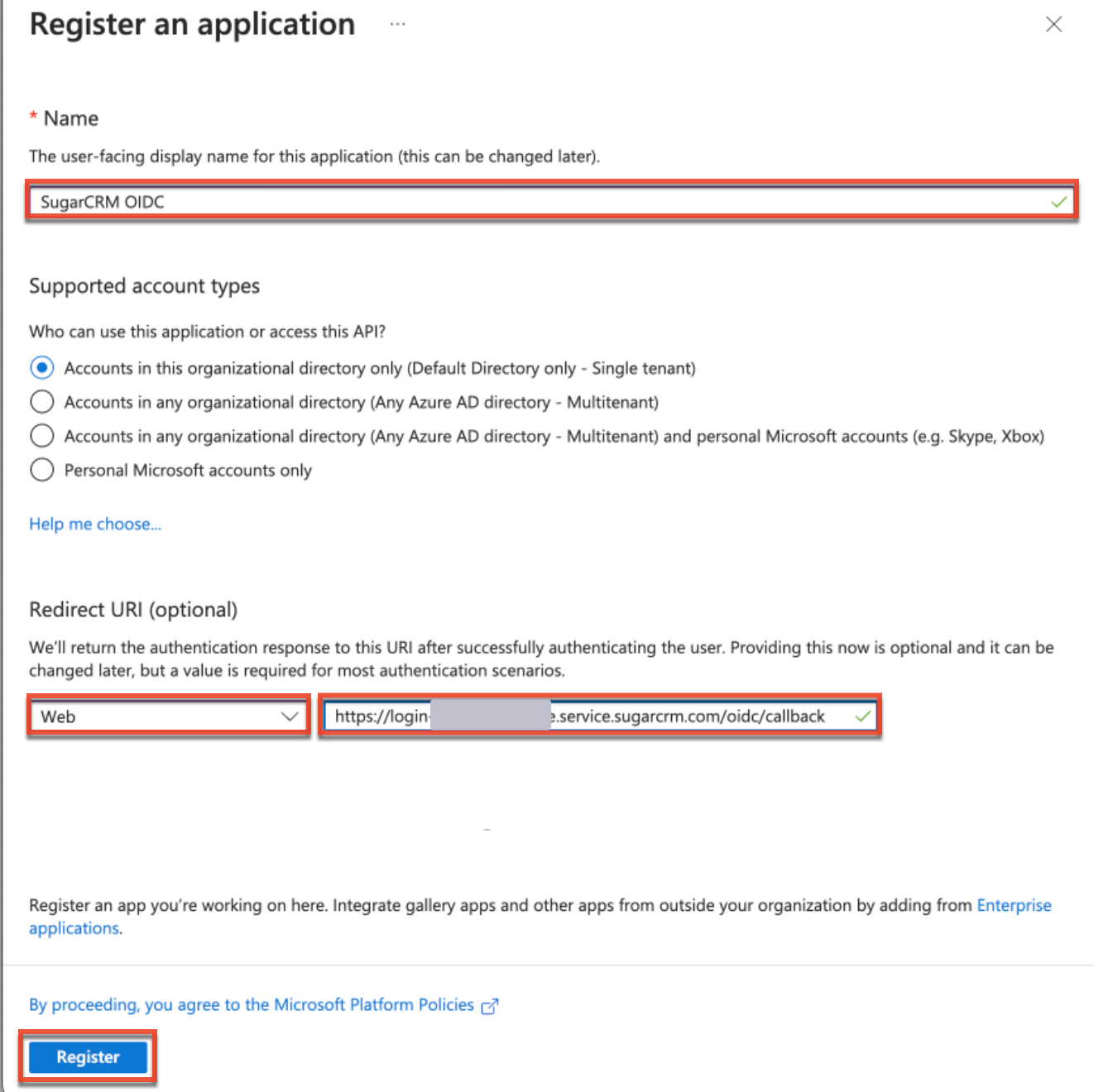Click the external link icon after Platform Policies
Viewport: 1094px width, 1092px height.
coord(490,1005)
